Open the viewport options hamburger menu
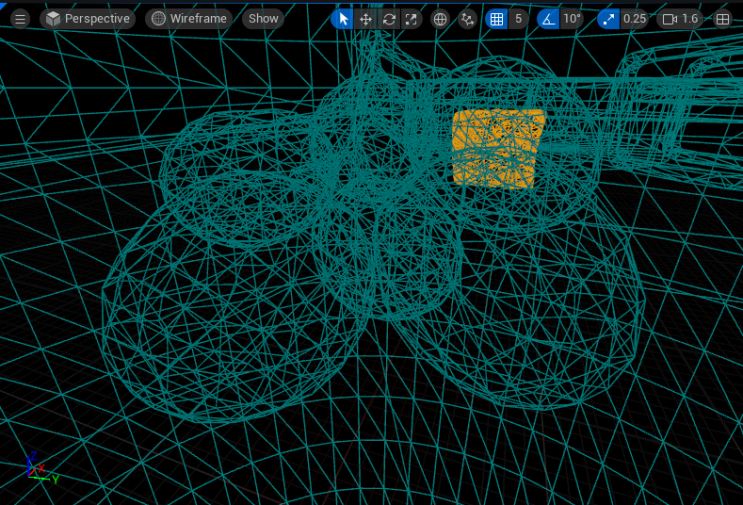This screenshot has width=743, height=505. 20,18
